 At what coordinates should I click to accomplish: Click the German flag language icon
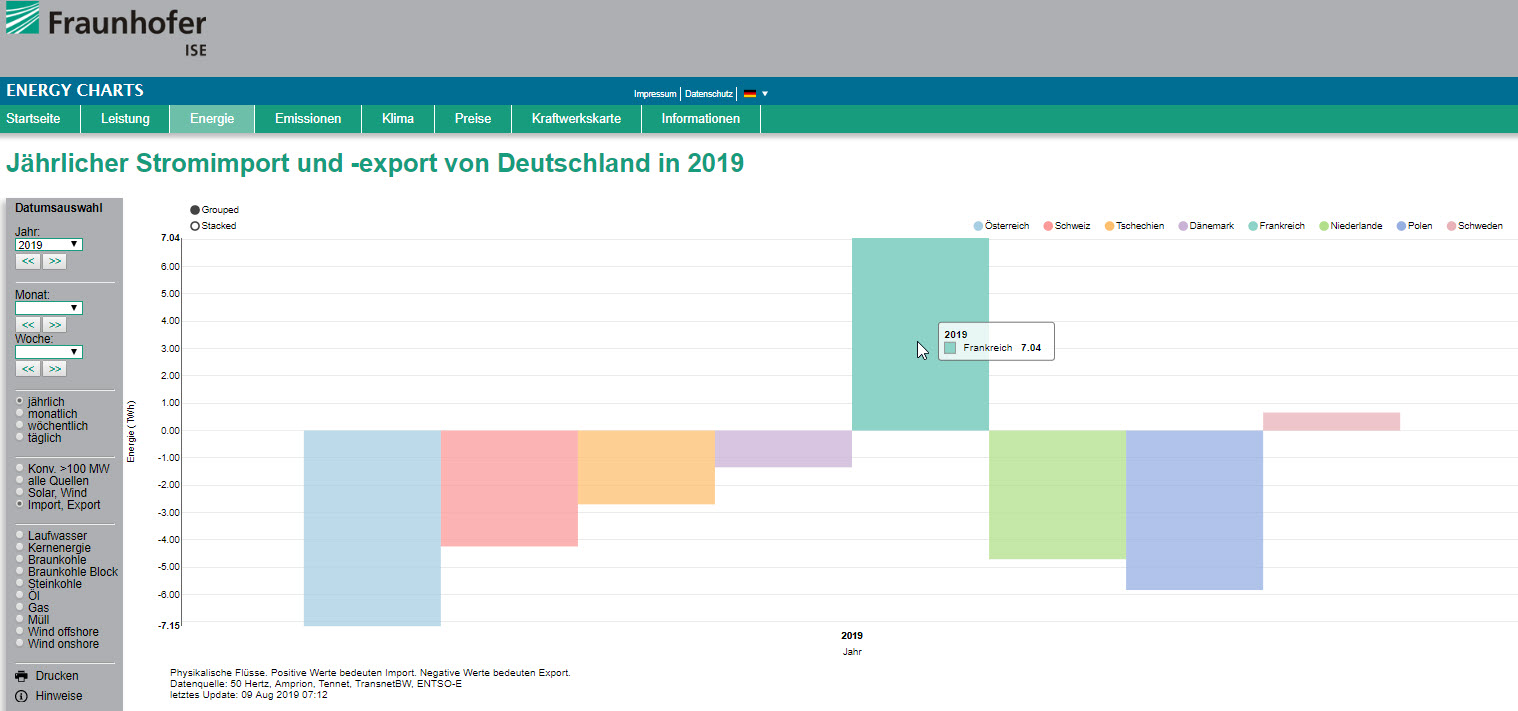click(749, 94)
